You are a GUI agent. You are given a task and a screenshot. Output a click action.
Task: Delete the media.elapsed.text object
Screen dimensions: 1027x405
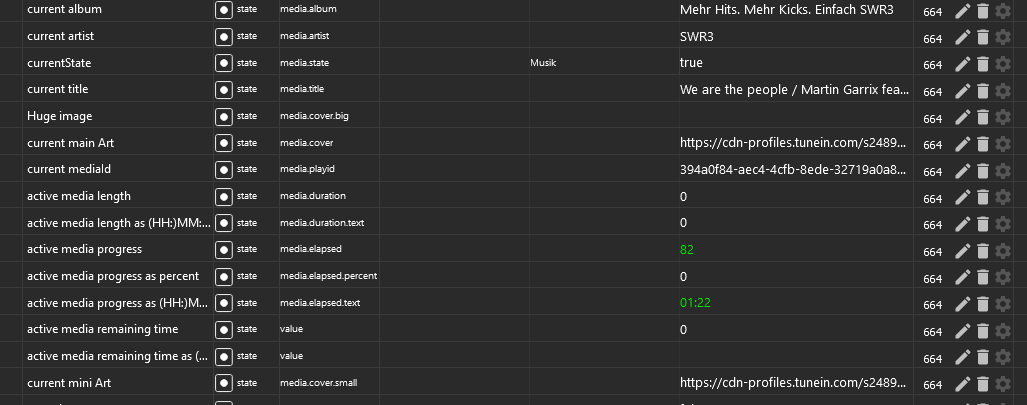[x=982, y=304]
